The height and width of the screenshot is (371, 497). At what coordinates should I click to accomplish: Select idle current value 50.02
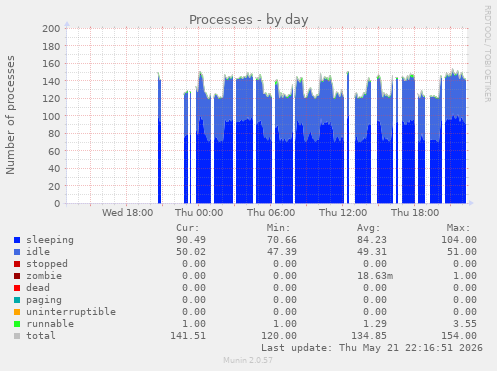pyautogui.click(x=191, y=252)
